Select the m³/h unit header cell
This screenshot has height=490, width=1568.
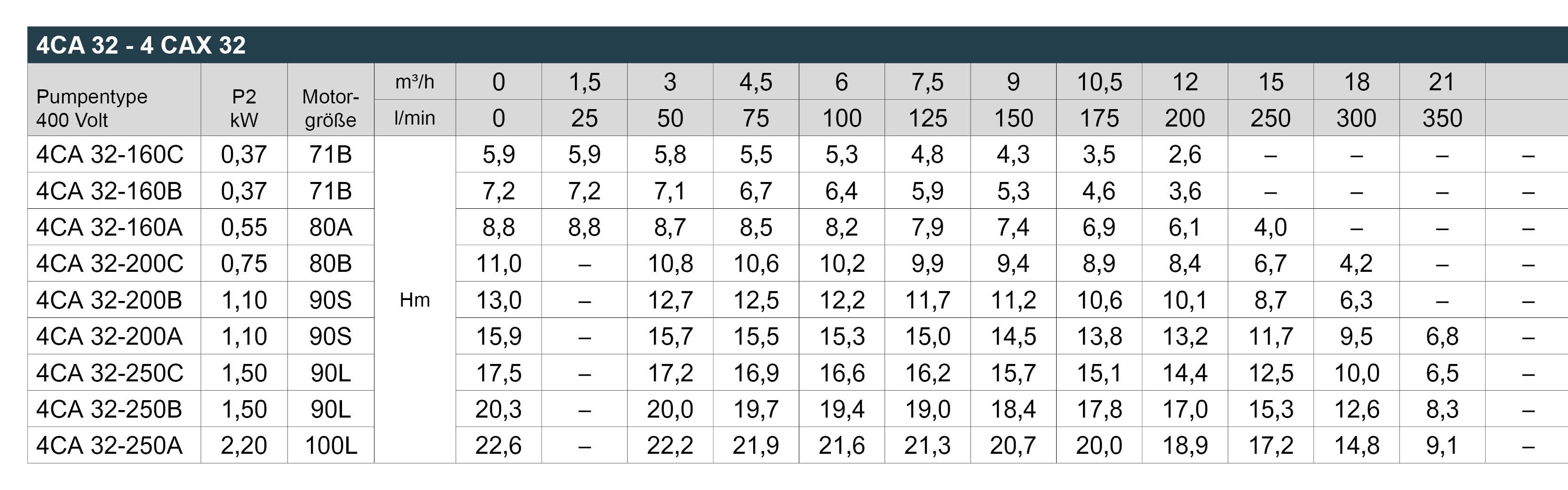pos(414,81)
